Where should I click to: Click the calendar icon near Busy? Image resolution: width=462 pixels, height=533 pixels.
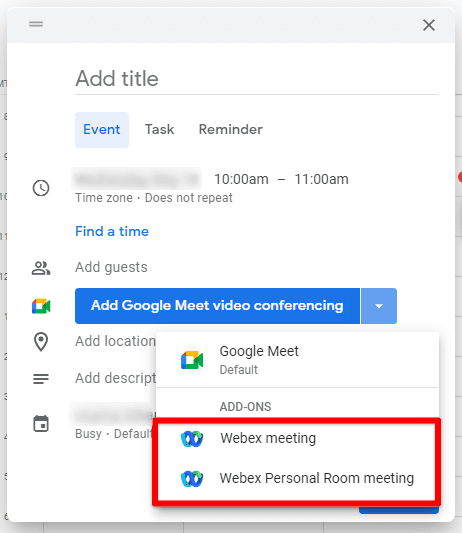41,424
